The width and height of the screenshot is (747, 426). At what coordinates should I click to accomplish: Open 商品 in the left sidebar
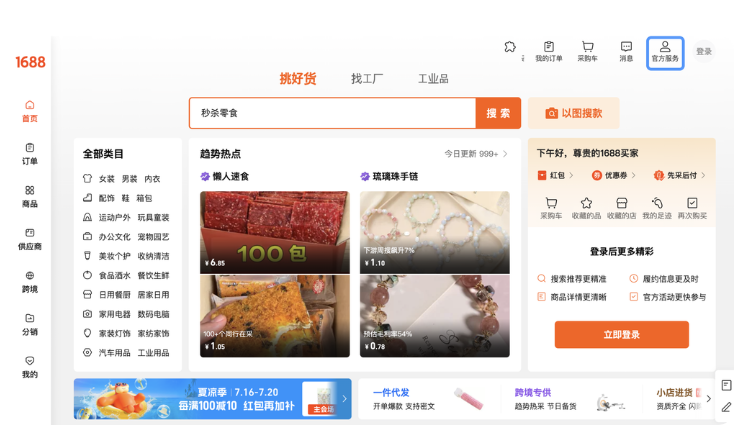tap(30, 196)
